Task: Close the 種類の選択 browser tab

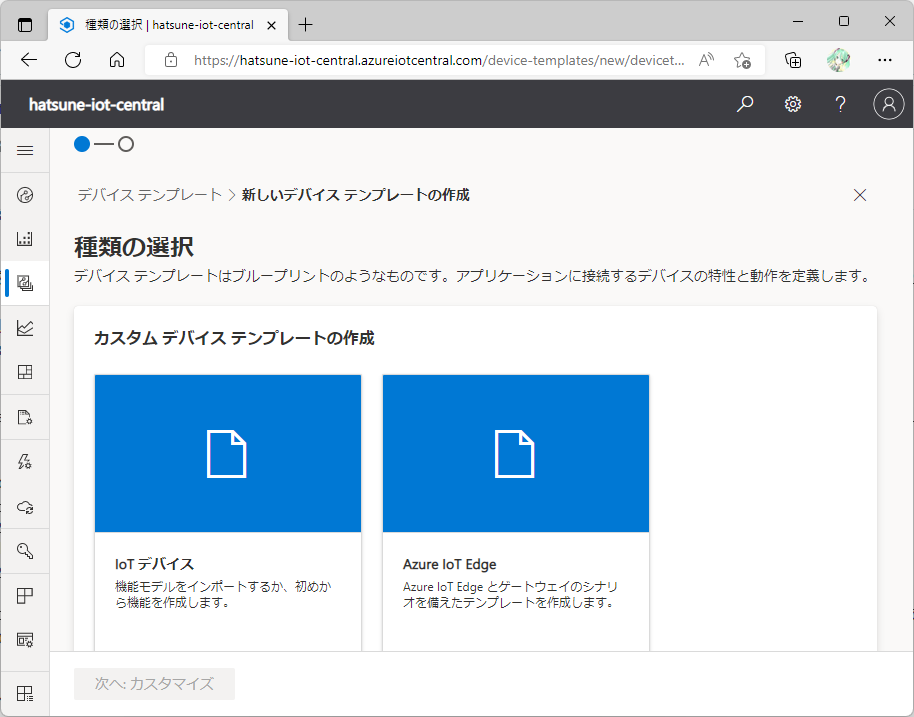Action: coord(272,25)
